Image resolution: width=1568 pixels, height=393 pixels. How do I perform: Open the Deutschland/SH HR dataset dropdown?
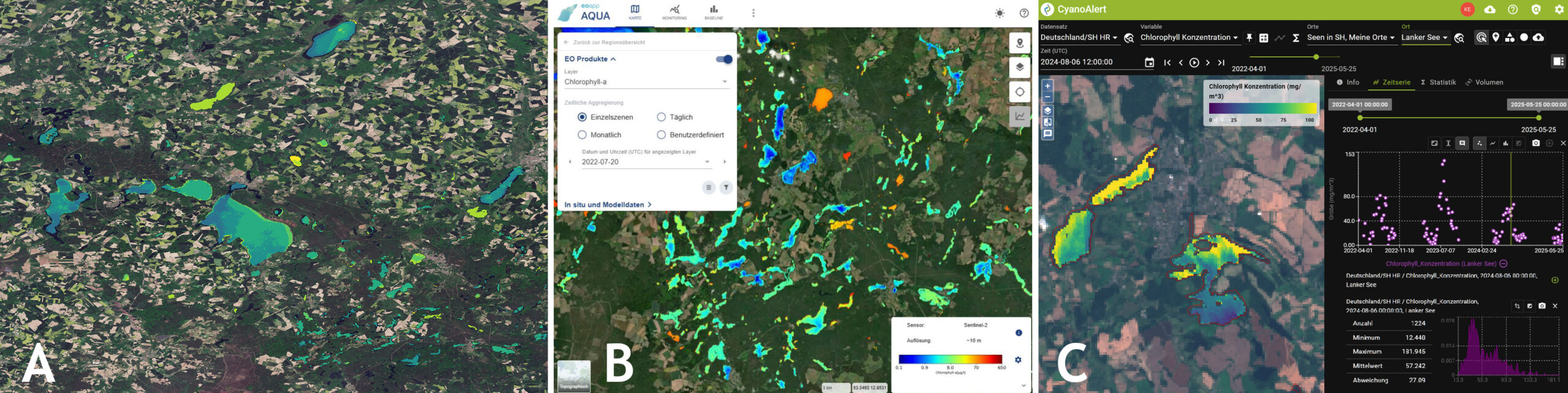pos(1079,37)
